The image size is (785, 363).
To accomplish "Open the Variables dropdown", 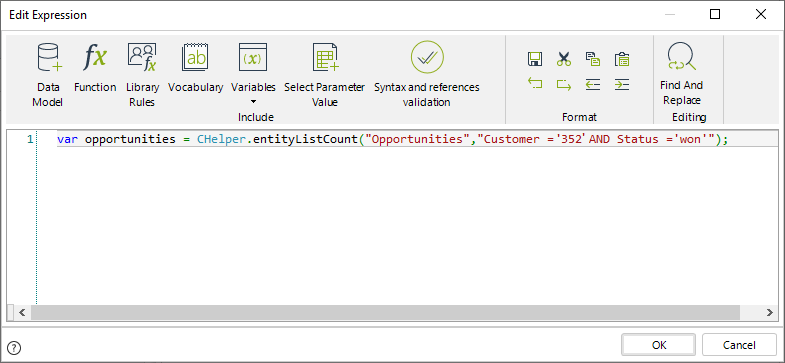I will point(253,74).
